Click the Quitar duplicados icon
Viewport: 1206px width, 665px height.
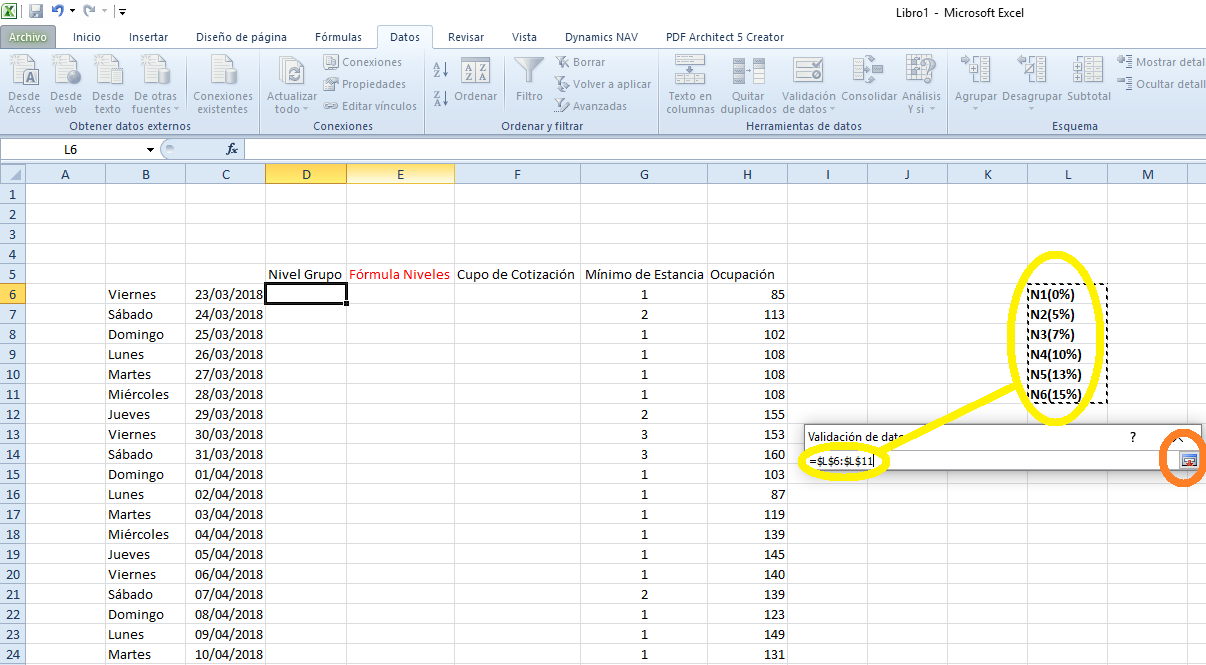coord(748,73)
